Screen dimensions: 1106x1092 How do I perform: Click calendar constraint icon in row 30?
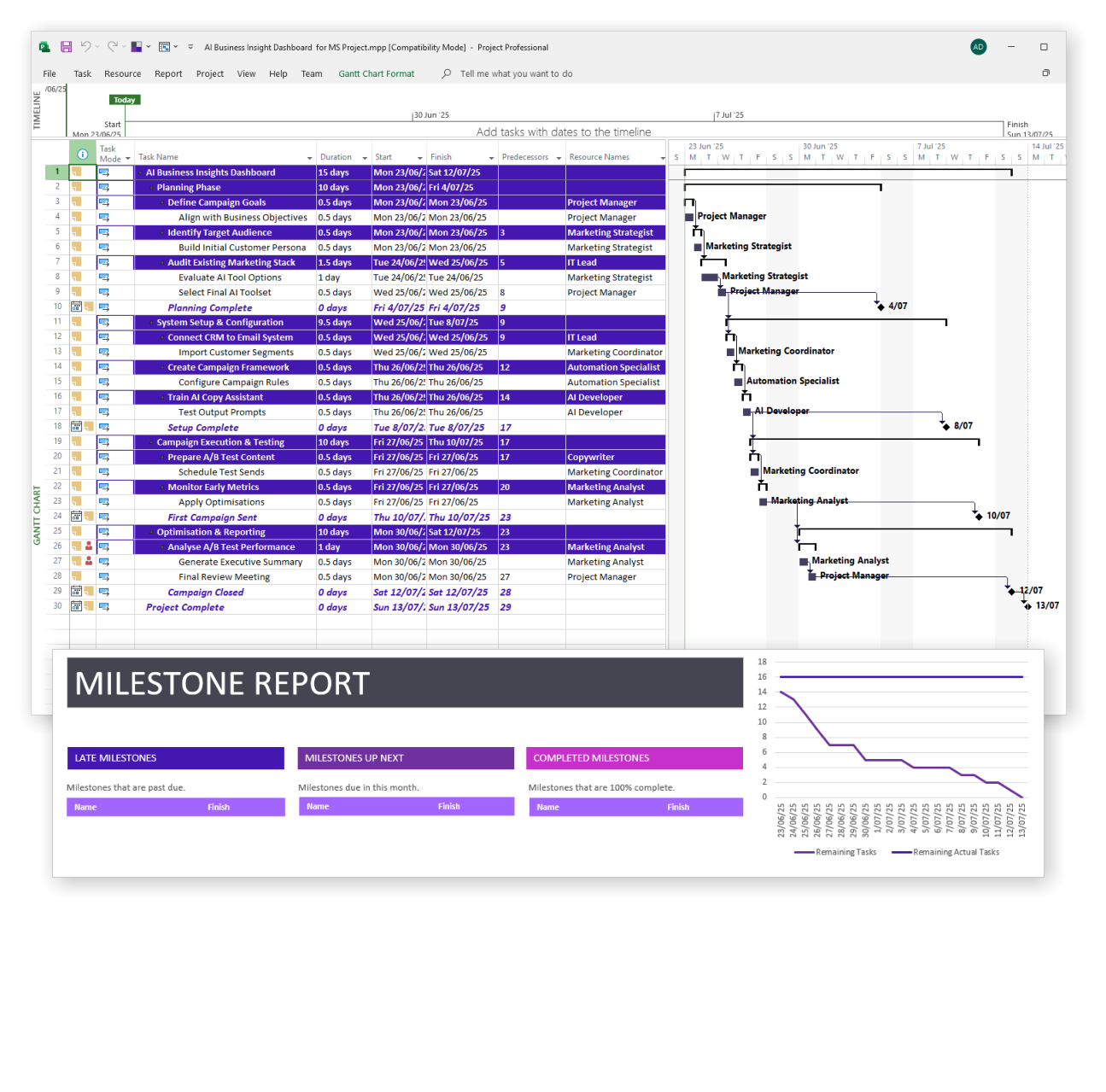pos(76,606)
